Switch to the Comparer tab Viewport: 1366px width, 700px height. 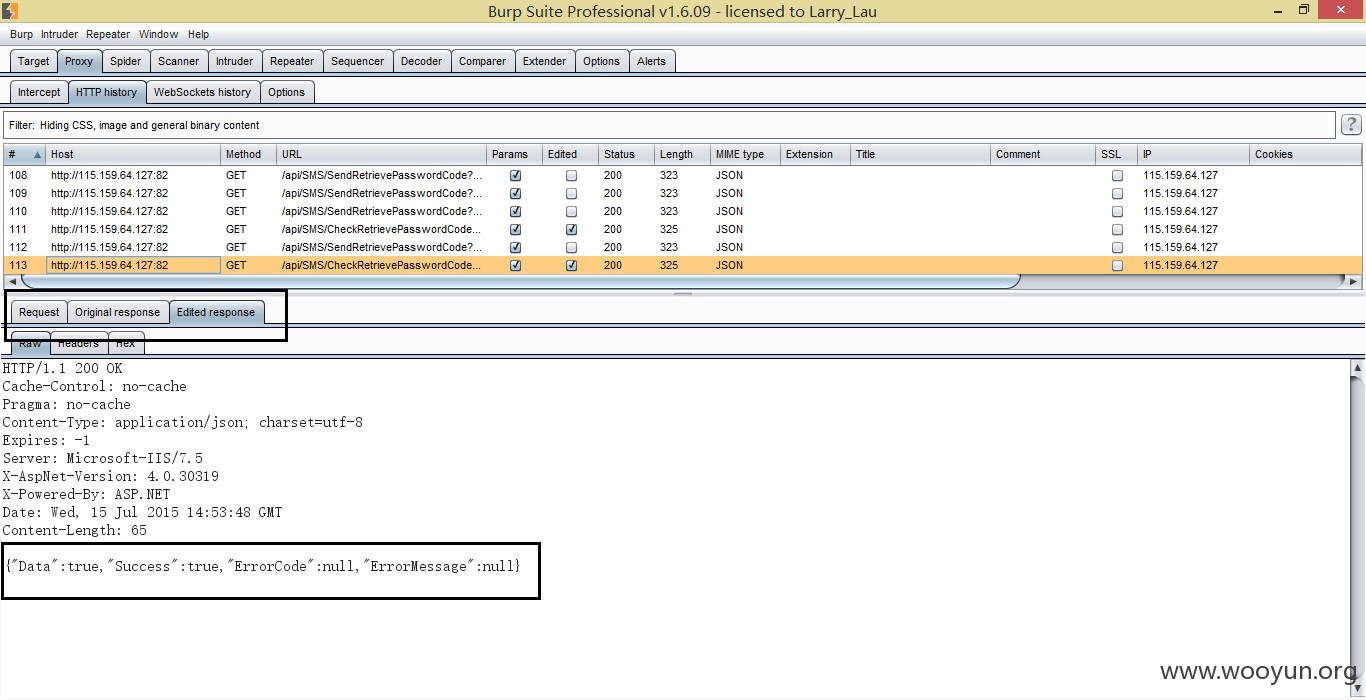[482, 61]
